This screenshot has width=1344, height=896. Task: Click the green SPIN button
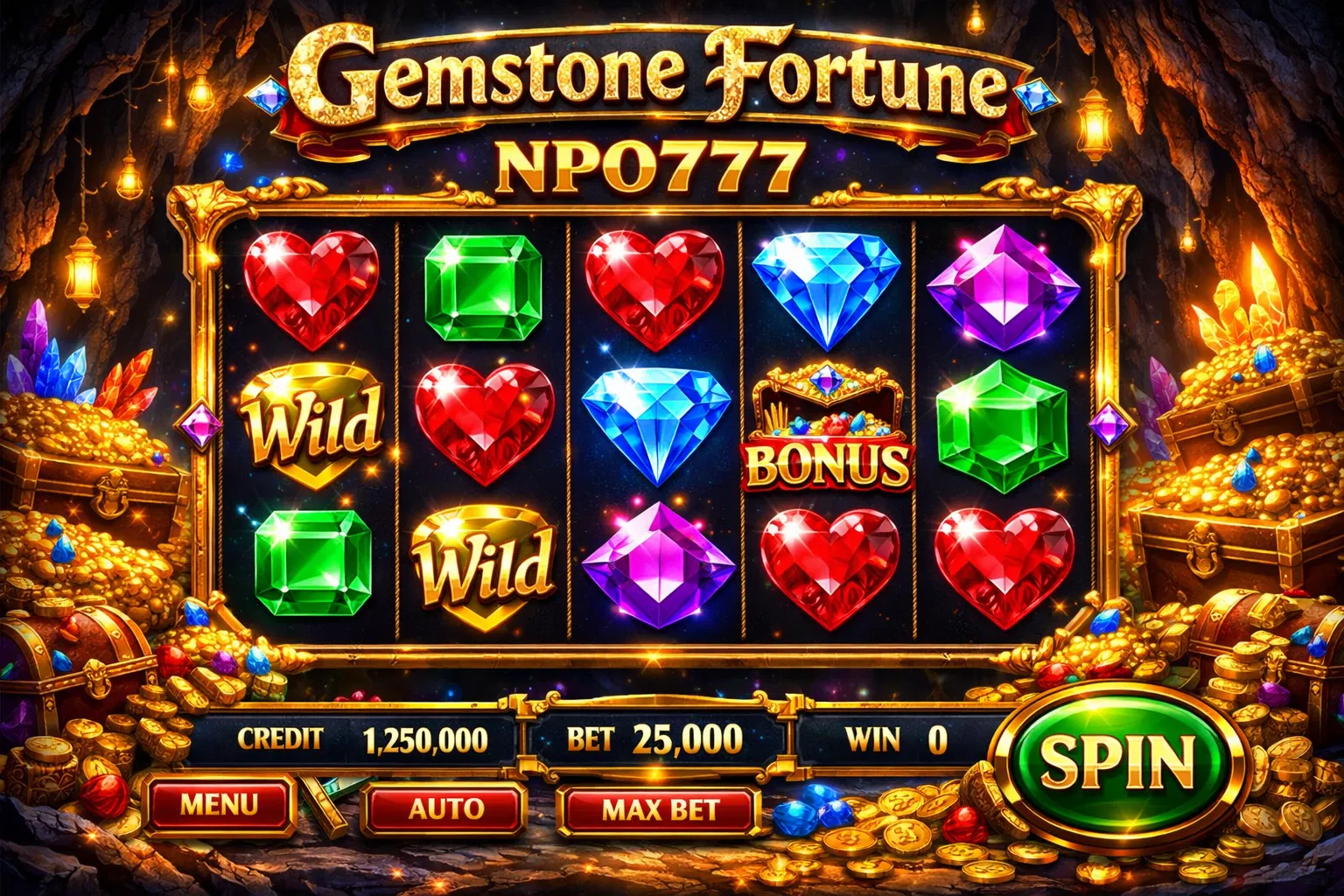point(1116,760)
